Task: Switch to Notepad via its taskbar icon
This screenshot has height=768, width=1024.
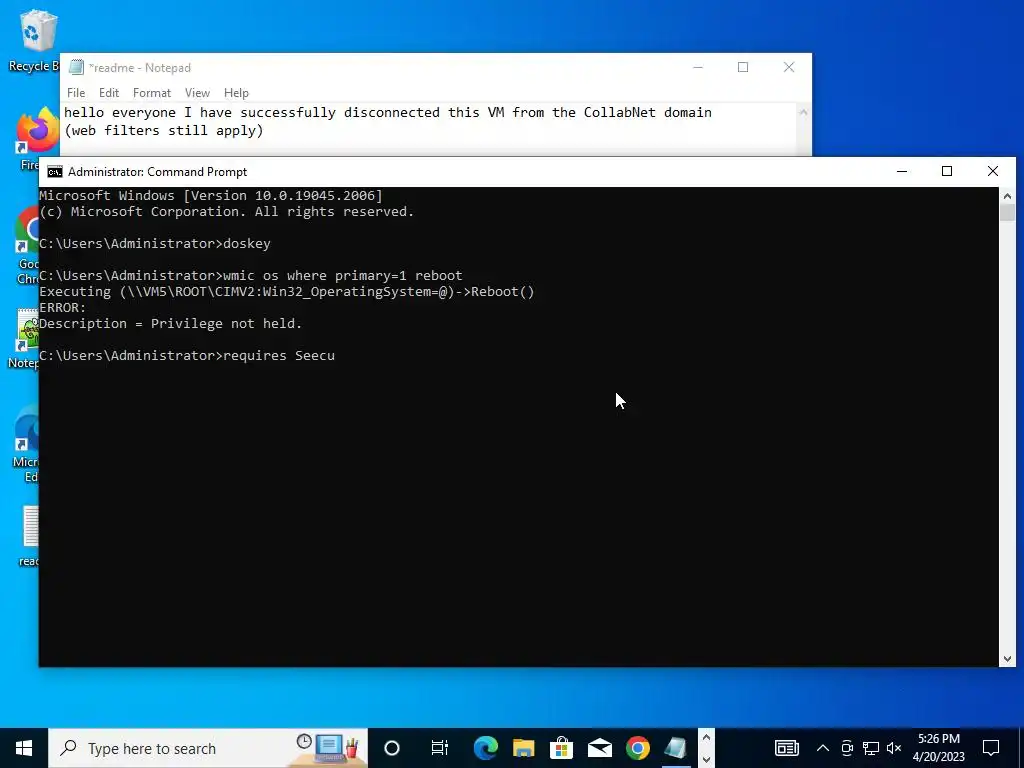Action: [x=676, y=748]
